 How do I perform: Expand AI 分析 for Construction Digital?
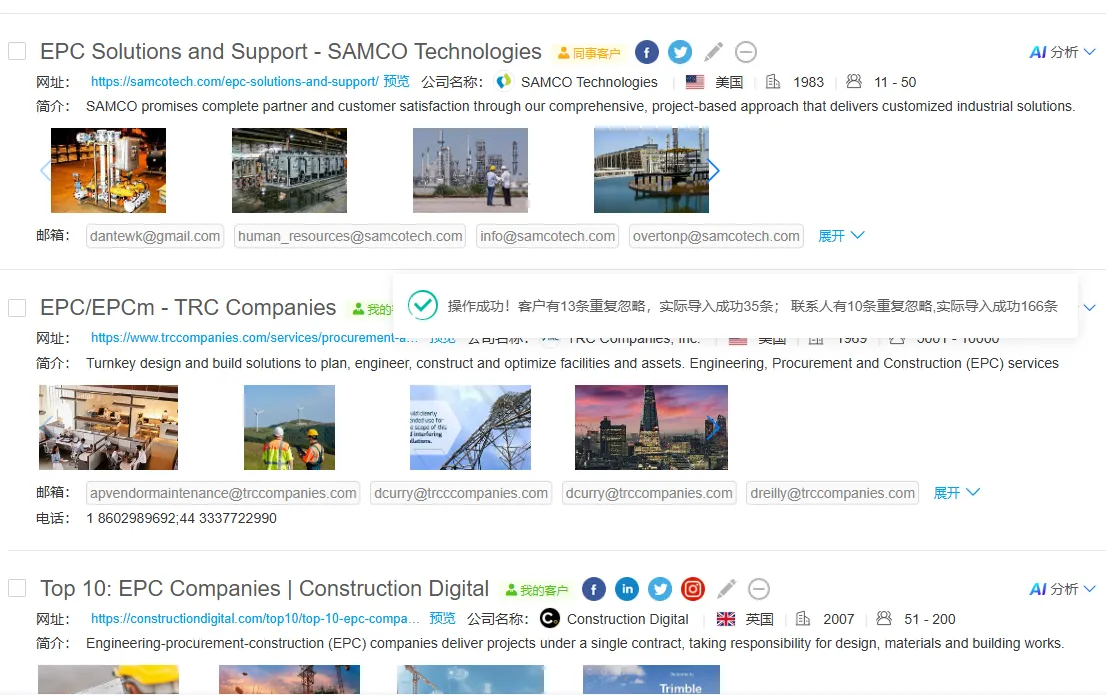[1062, 589]
